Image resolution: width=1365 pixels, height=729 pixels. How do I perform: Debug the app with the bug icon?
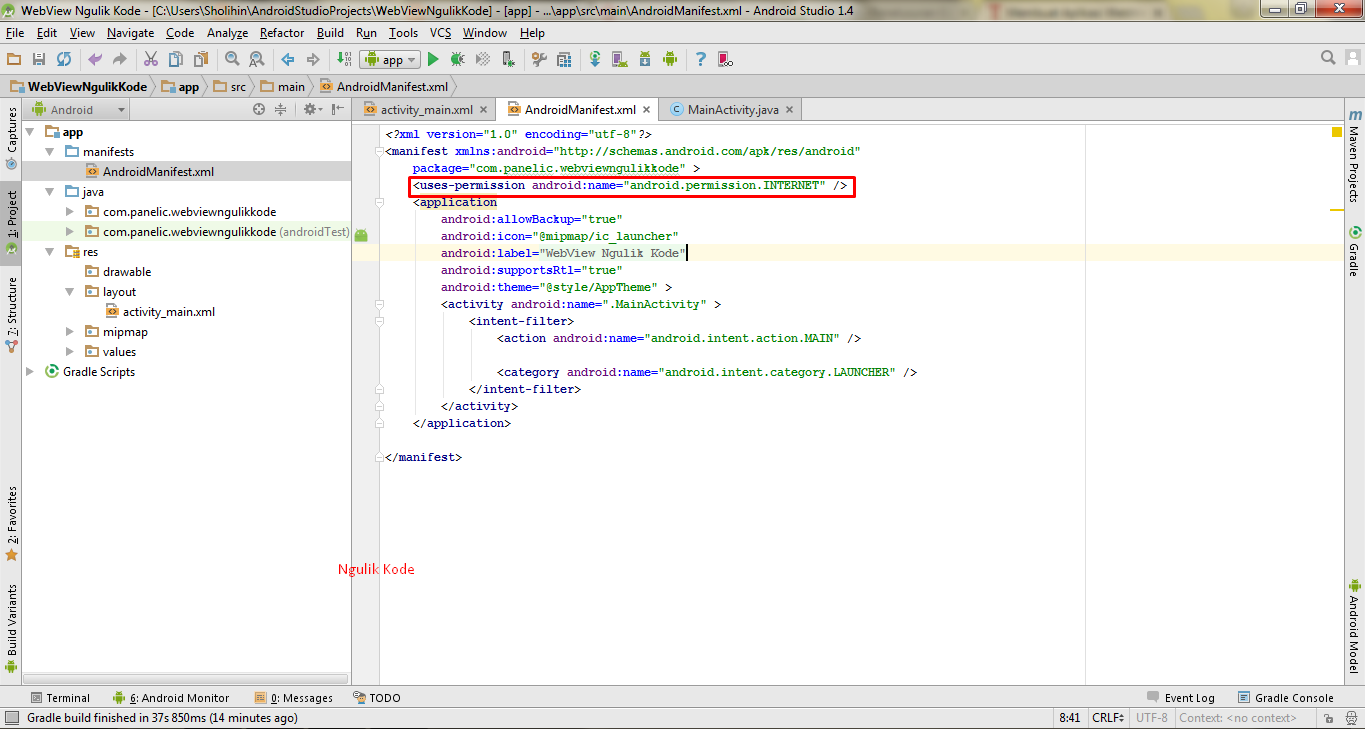coord(458,60)
